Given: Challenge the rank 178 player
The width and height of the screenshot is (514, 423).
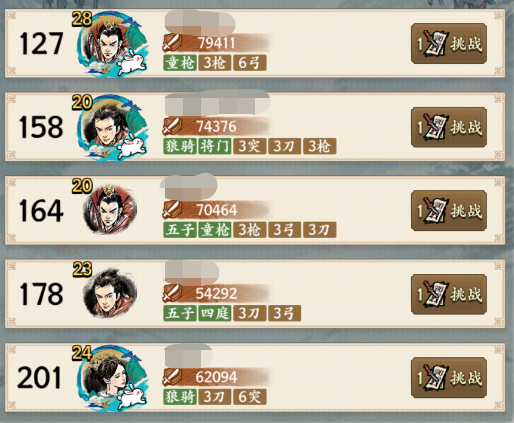Looking at the screenshot, I should [x=449, y=294].
